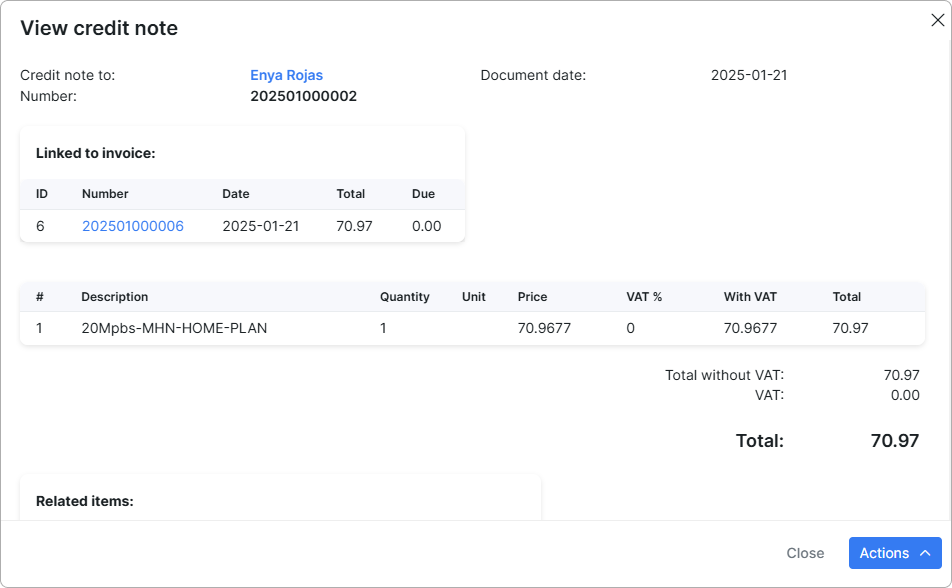Image resolution: width=952 pixels, height=588 pixels.
Task: Click the 'Document date:' label
Action: point(533,75)
